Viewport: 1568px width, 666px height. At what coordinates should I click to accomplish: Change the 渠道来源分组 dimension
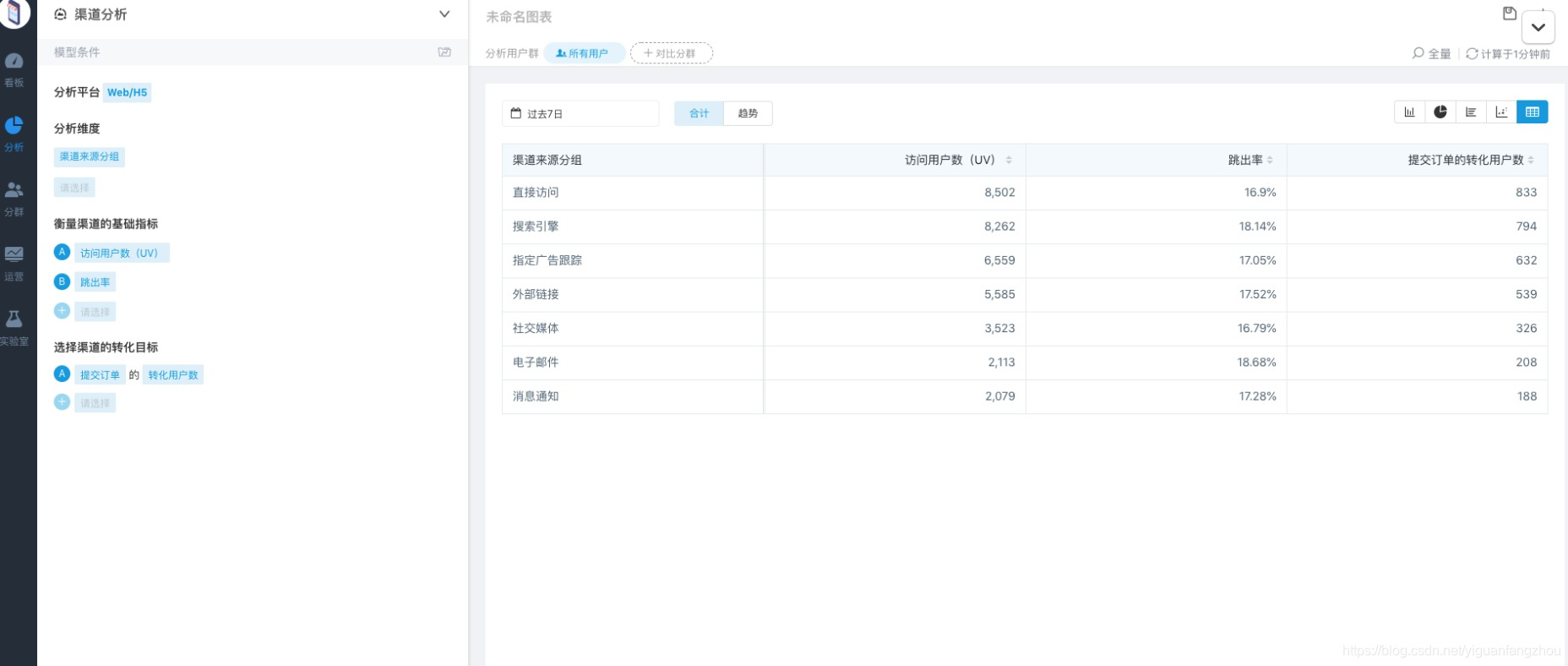click(x=90, y=156)
